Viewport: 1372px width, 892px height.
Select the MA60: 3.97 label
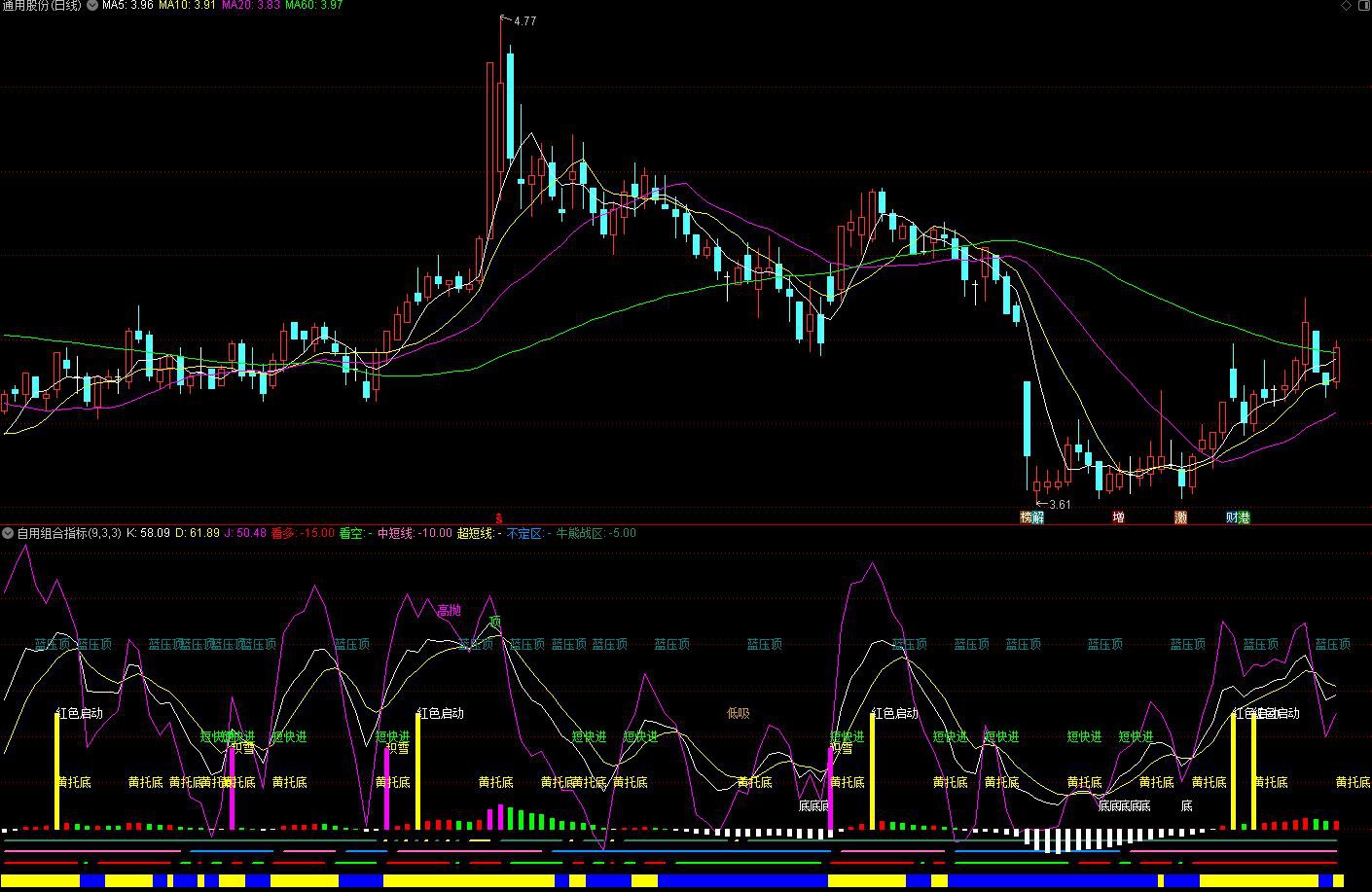[313, 6]
